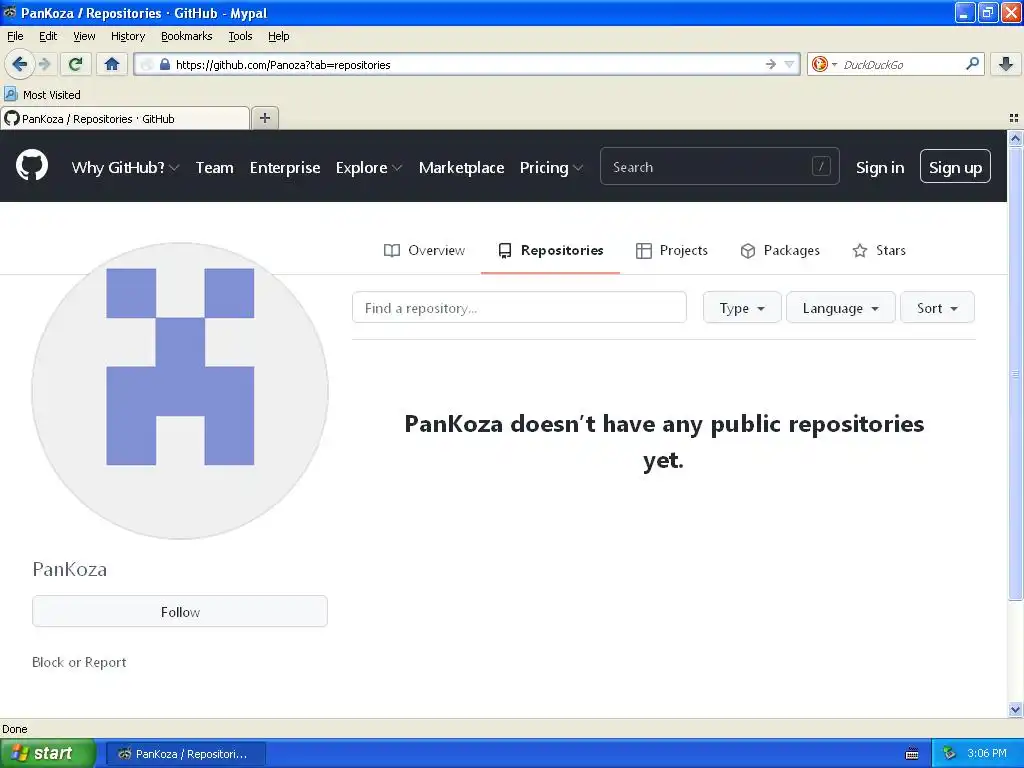
Task: Open the Language filter dropdown
Action: [x=840, y=308]
